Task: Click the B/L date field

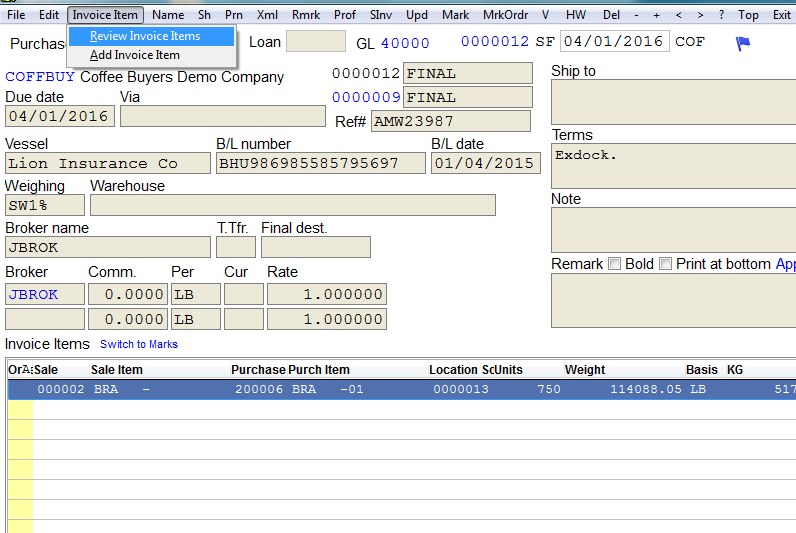Action: [x=486, y=163]
